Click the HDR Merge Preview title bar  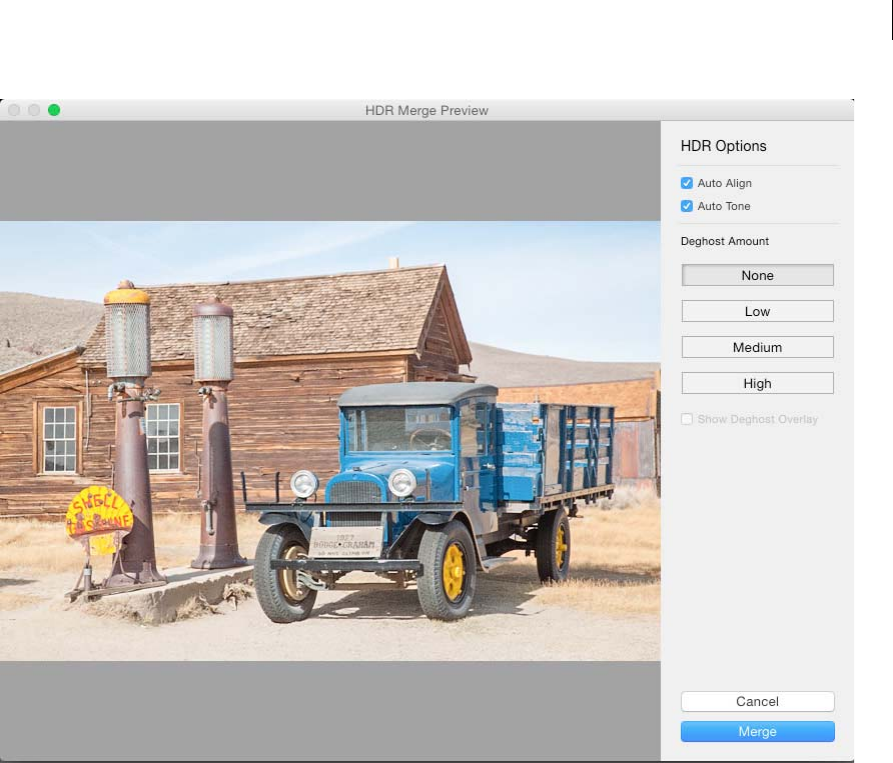pos(427,110)
